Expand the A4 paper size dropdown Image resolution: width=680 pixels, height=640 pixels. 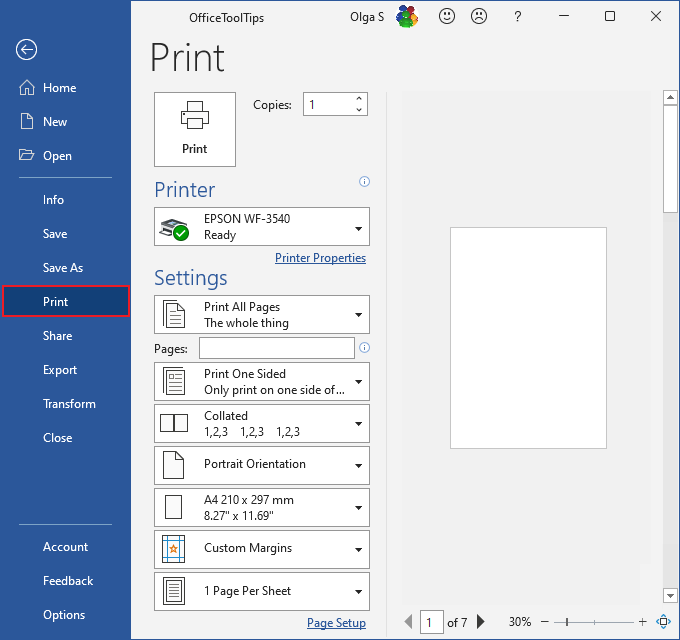point(262,507)
